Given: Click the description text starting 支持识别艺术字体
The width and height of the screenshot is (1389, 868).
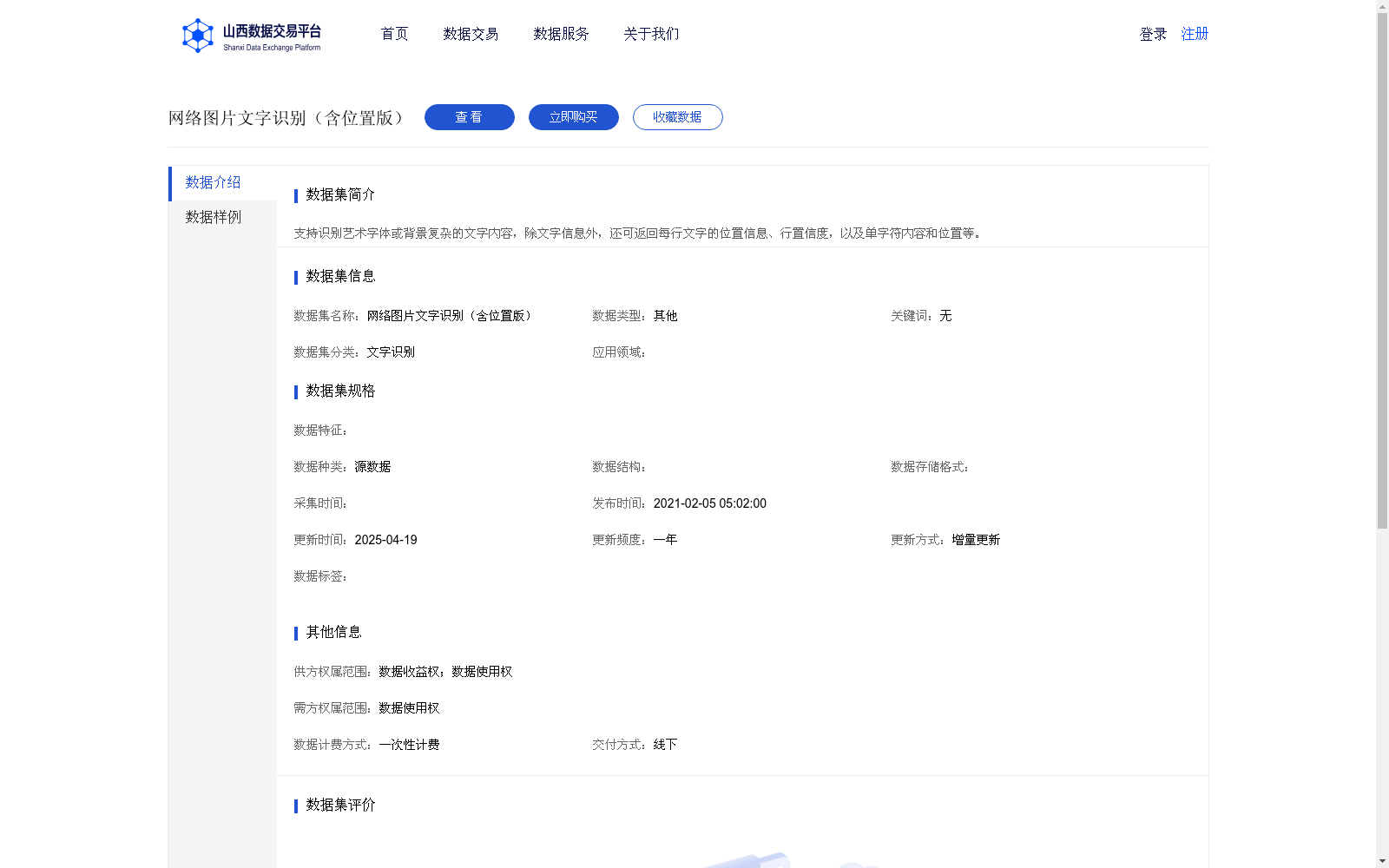Looking at the screenshot, I should click(639, 233).
